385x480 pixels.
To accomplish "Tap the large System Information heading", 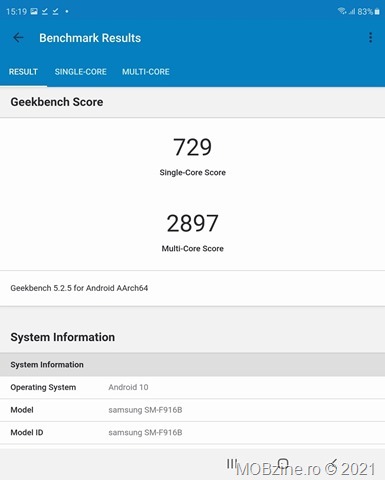I will (x=63, y=337).
